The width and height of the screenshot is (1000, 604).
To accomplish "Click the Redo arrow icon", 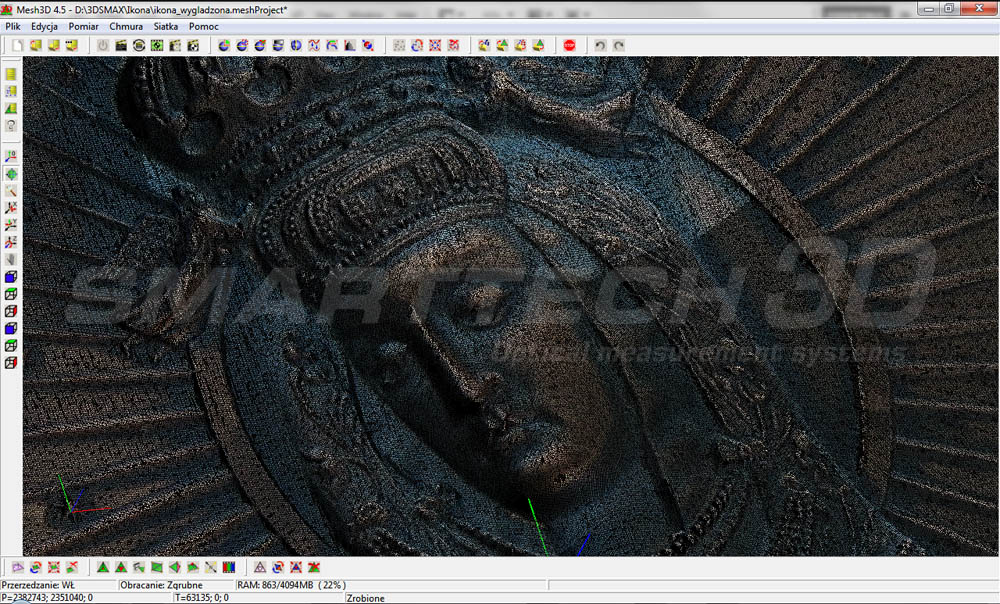I will point(619,45).
